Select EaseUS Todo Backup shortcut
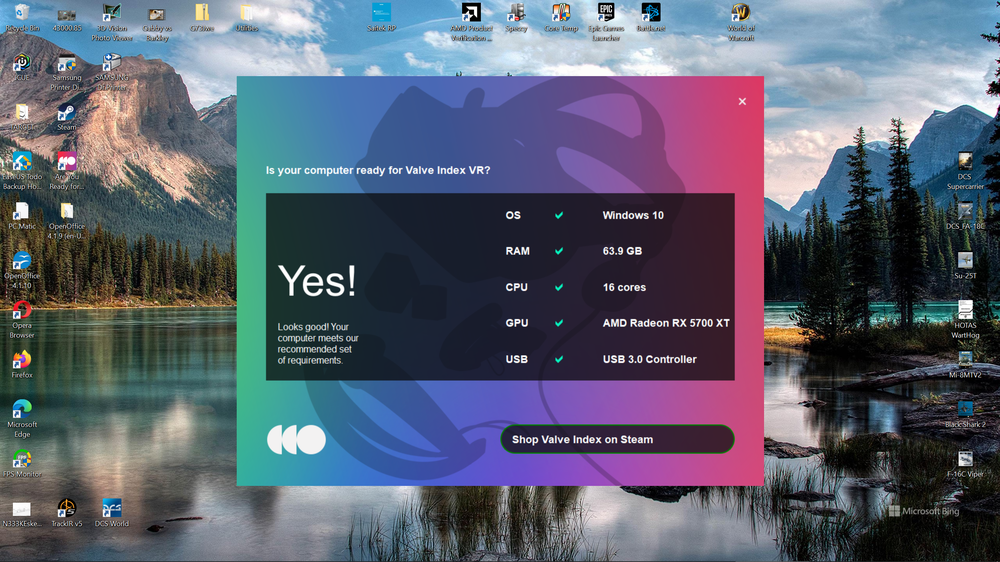Viewport: 1000px width, 562px height. point(22,171)
